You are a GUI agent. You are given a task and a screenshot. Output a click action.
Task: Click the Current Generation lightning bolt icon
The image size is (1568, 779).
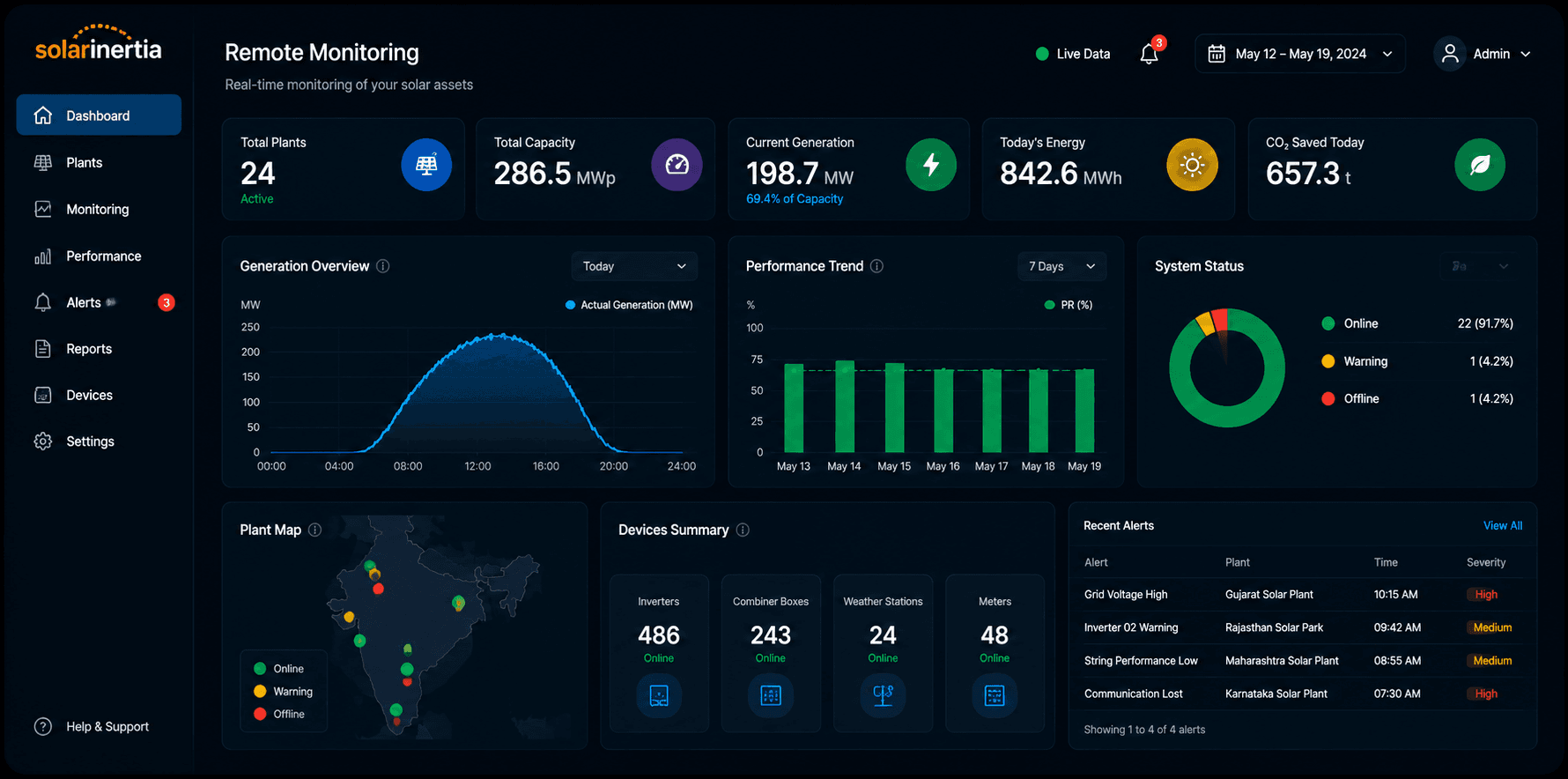point(931,165)
